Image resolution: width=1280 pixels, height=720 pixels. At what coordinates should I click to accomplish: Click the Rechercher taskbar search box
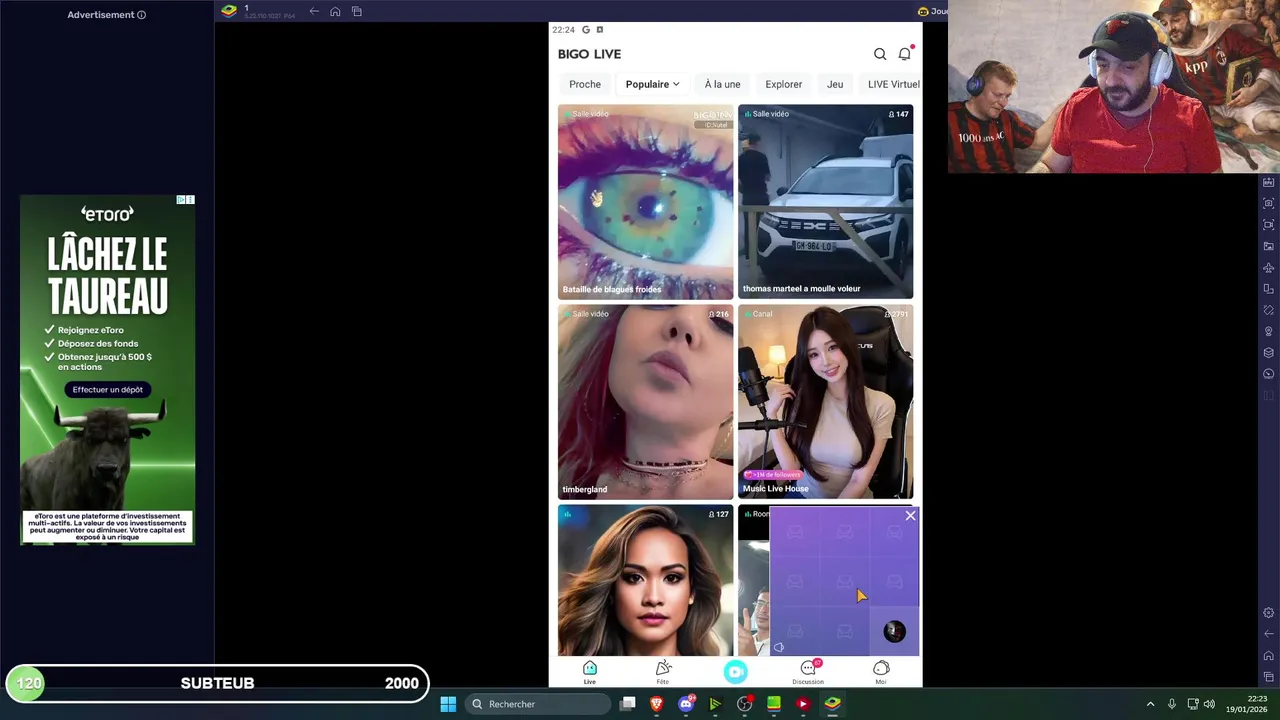(538, 704)
